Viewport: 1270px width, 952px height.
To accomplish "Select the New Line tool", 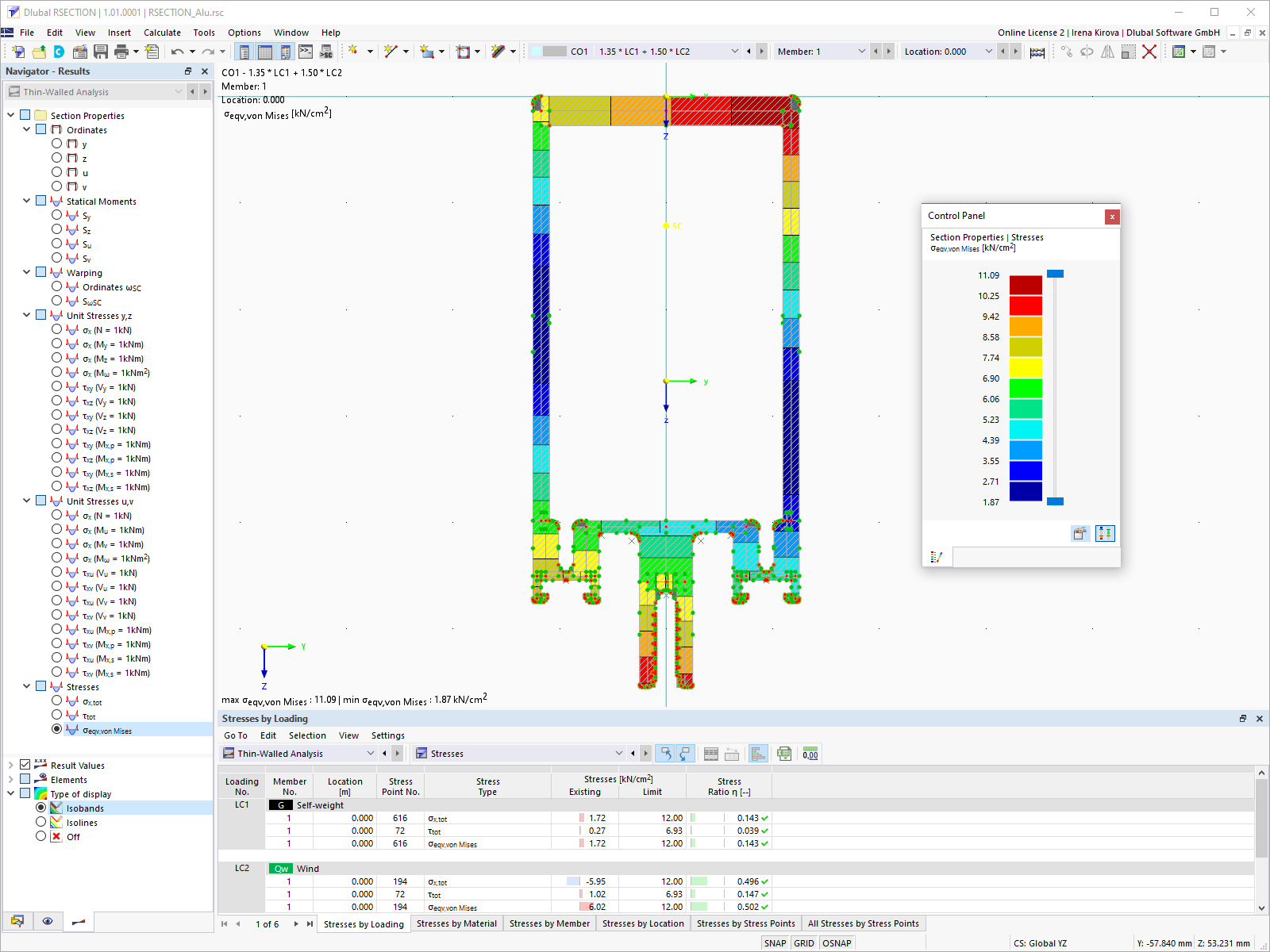I will coord(391,51).
